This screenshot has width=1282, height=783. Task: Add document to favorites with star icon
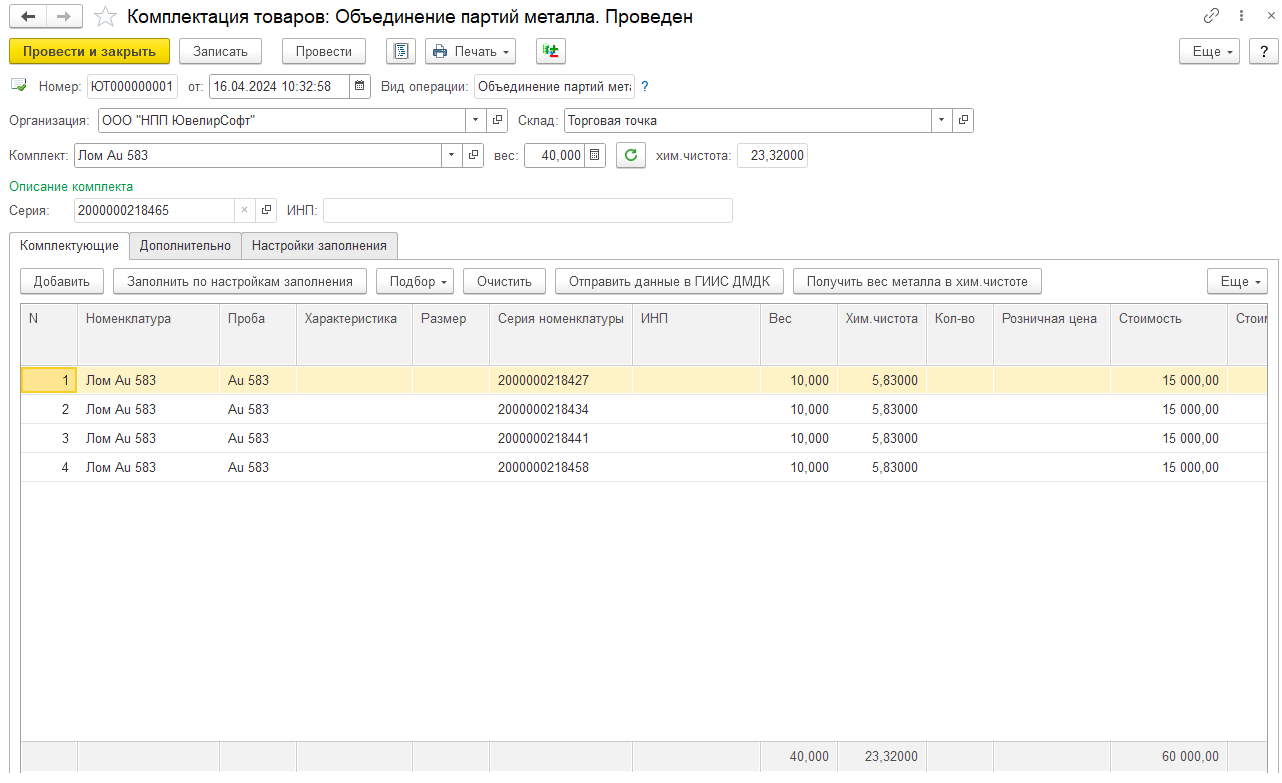click(106, 17)
